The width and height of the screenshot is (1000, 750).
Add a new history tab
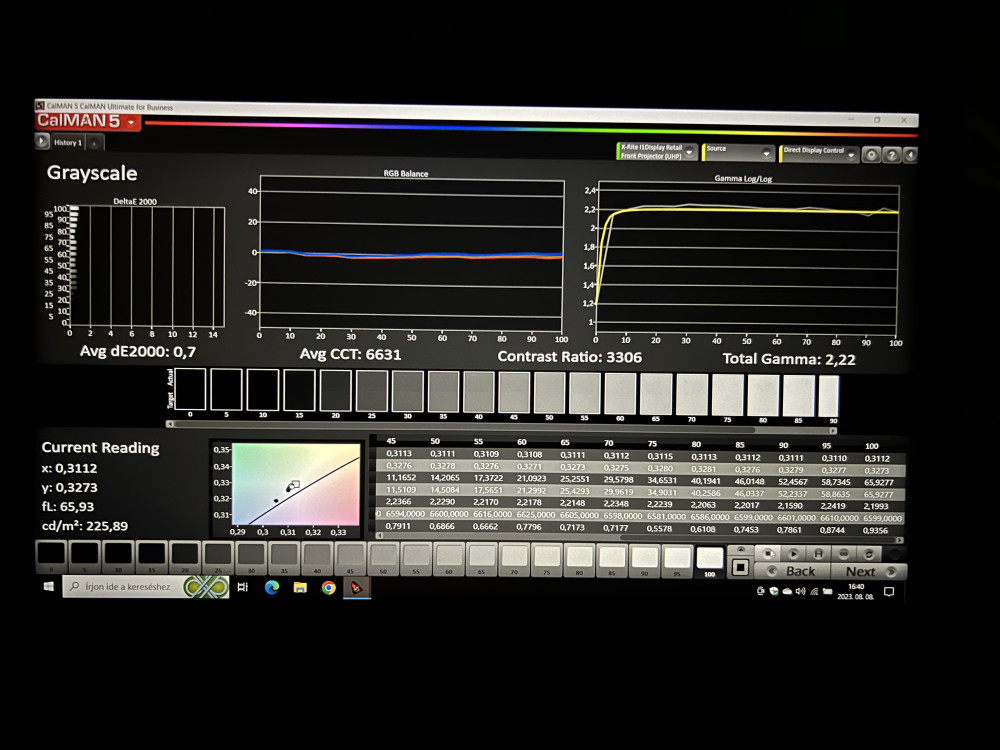point(95,143)
